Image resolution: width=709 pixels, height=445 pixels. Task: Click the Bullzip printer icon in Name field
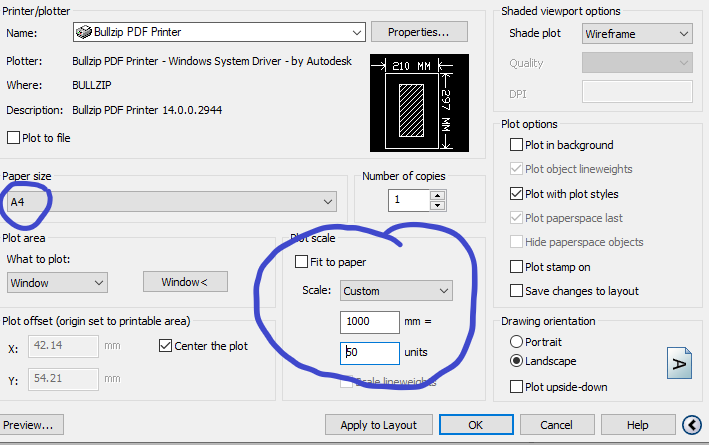[84, 32]
